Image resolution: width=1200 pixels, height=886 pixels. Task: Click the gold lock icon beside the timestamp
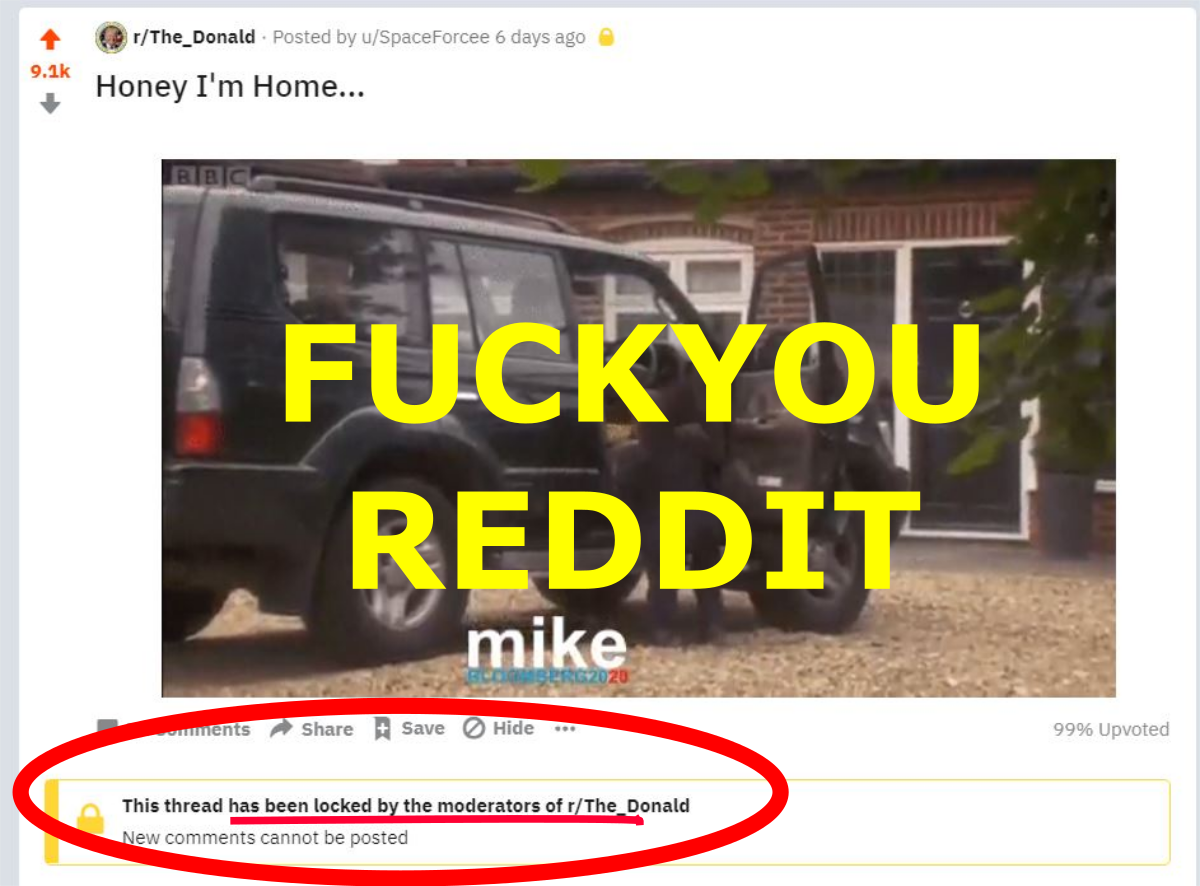(x=606, y=38)
